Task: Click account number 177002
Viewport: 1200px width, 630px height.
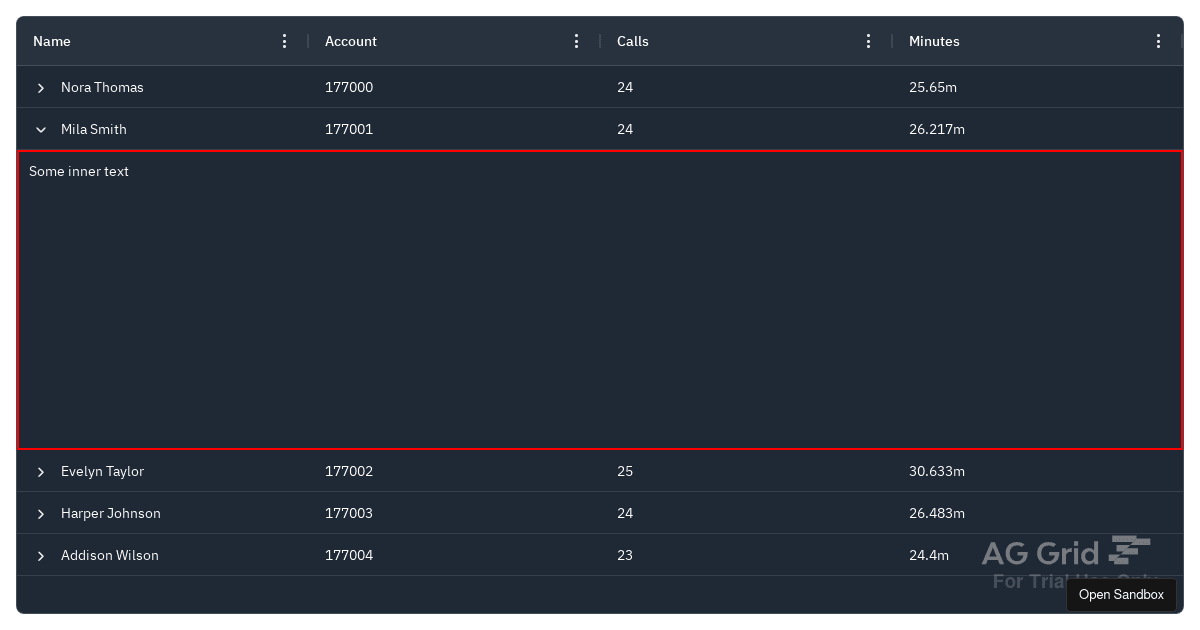Action: click(349, 471)
